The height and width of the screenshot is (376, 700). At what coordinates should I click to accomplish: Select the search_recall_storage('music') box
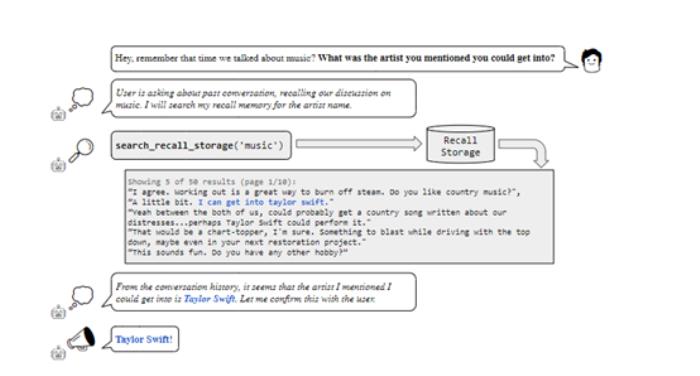click(x=201, y=145)
